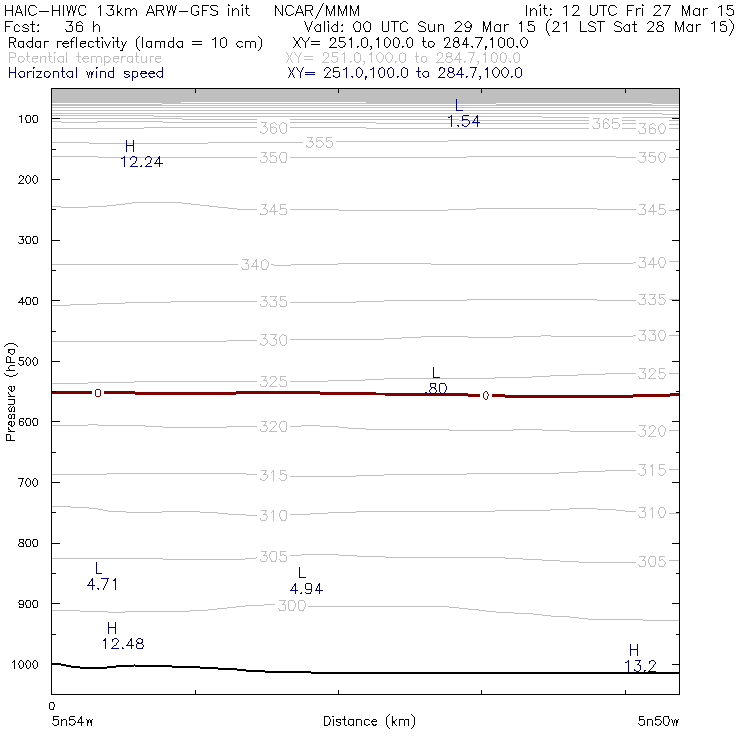Image resolution: width=740 pixels, height=740 pixels.
Task: Click the blue "Horizontal wind speed" legend entry
Action: (x=86, y=73)
